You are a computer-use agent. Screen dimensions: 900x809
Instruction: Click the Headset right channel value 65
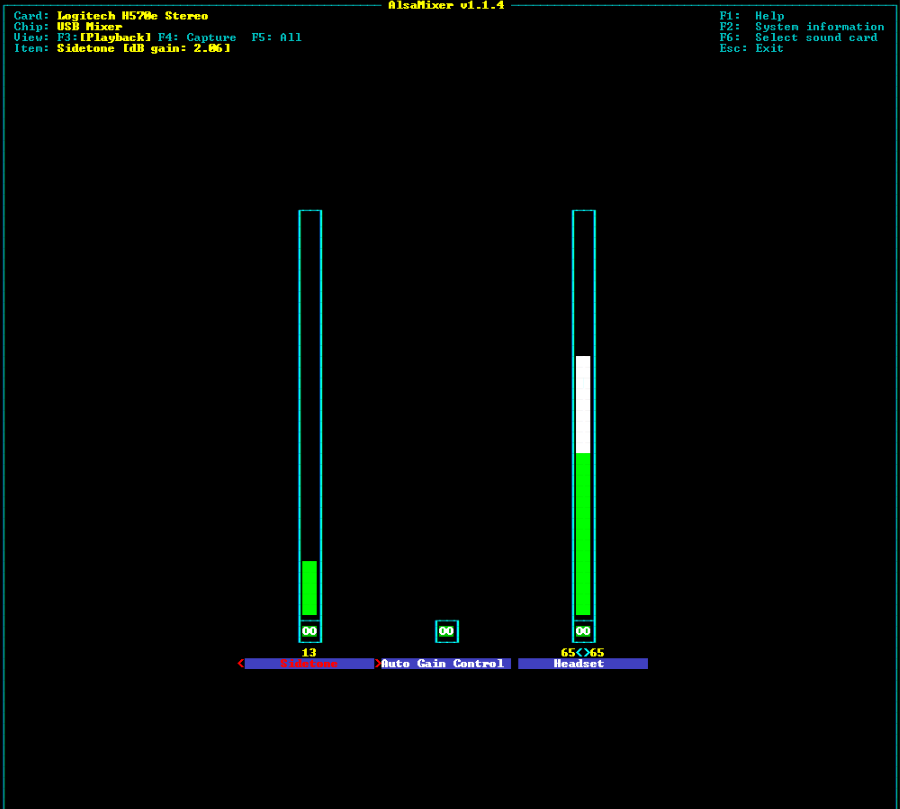[597, 652]
